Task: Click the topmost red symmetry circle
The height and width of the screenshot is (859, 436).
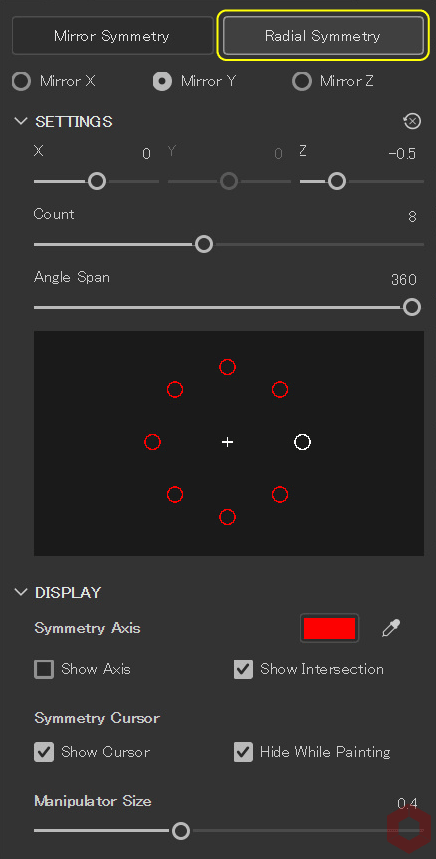Action: 227,367
